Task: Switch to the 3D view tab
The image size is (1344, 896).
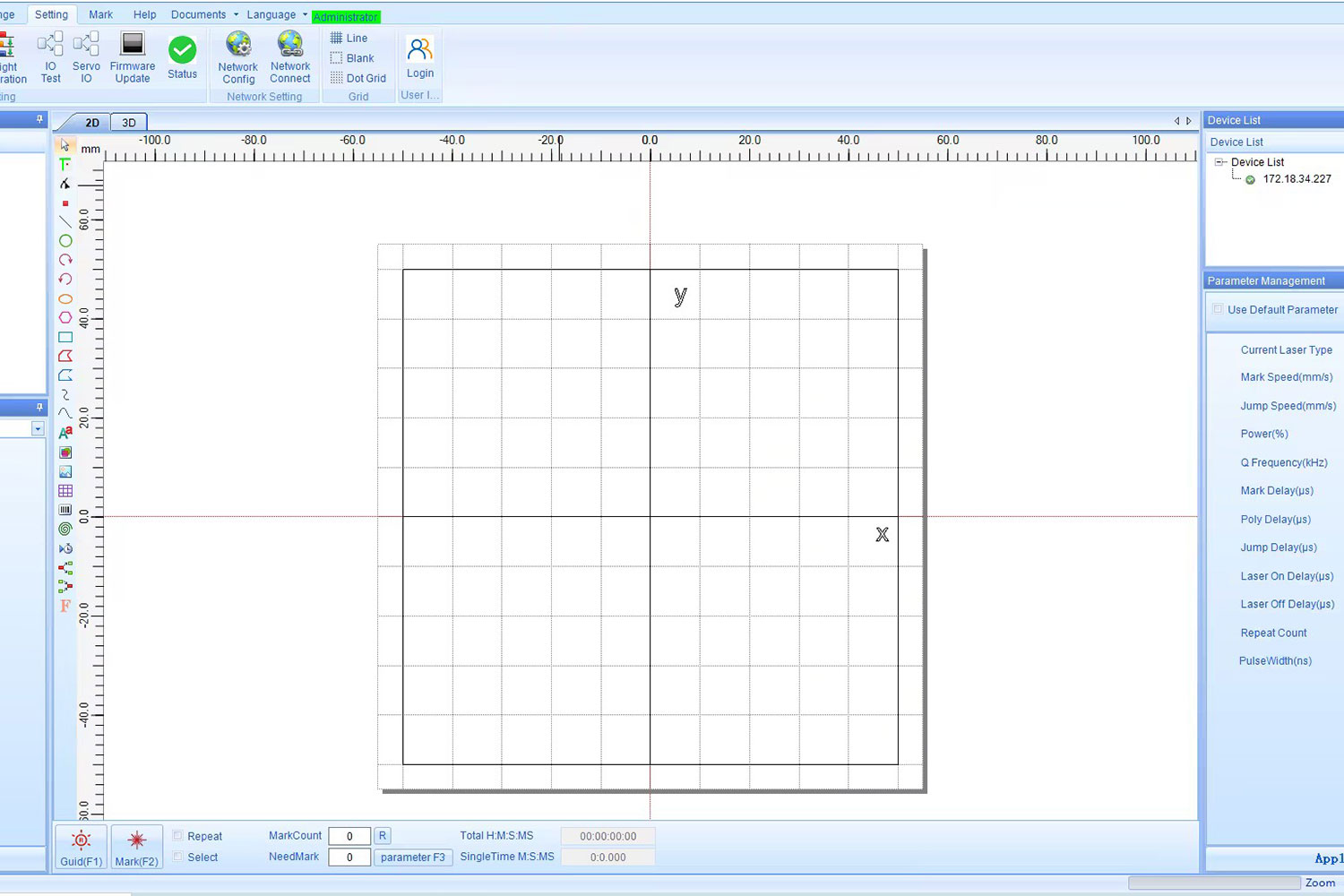Action: pos(128,122)
